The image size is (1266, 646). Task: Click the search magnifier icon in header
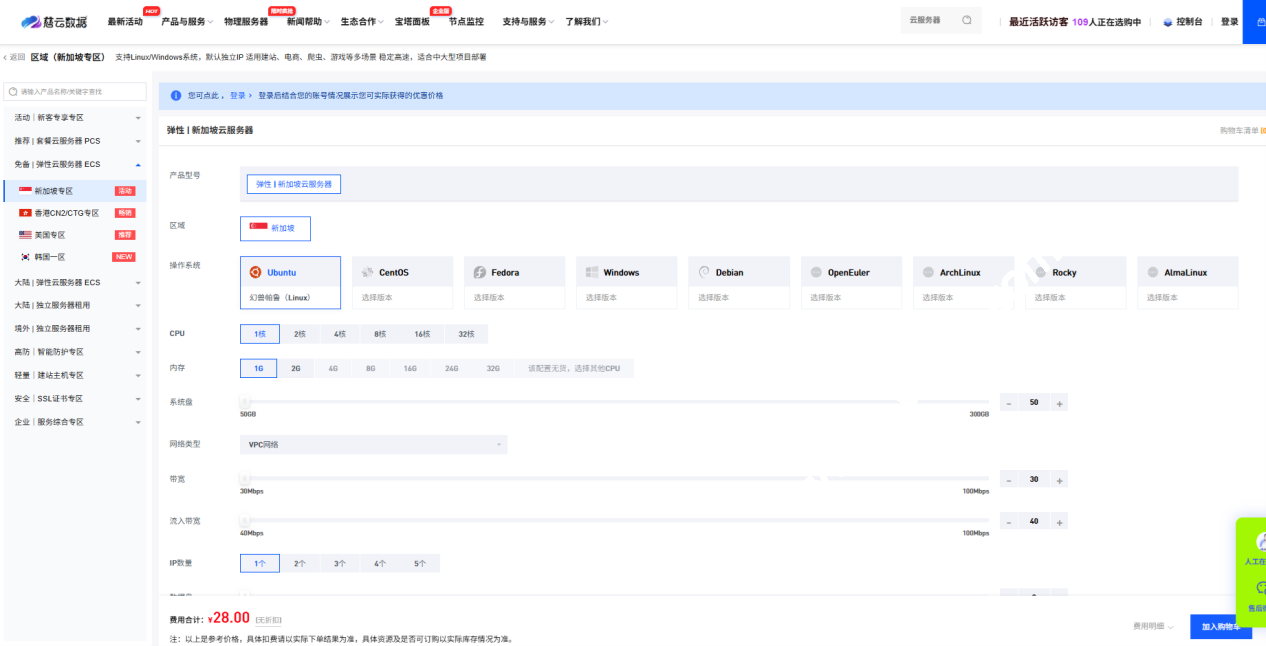click(966, 20)
